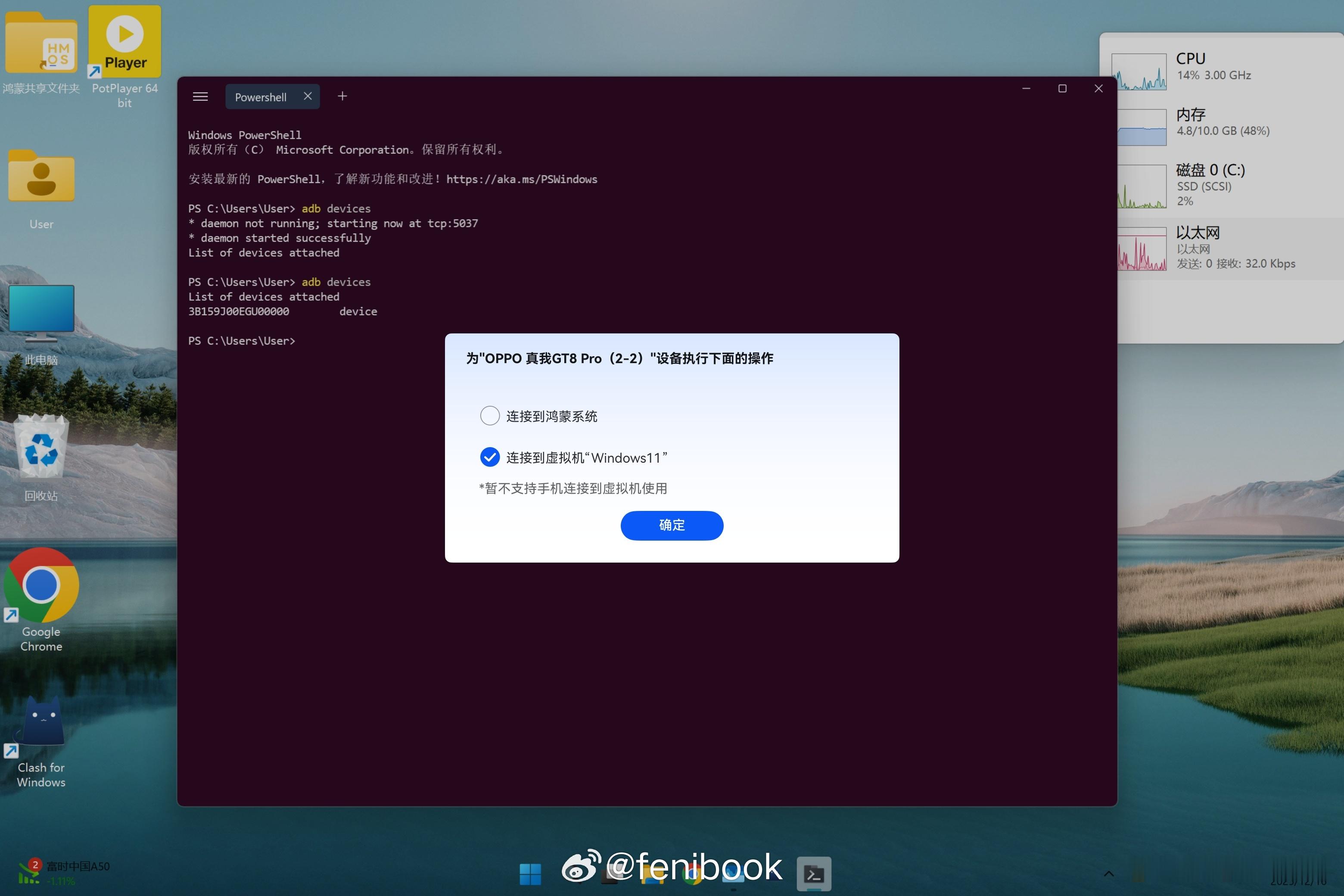This screenshot has height=896, width=1344.
Task: Click the 确定 confirm button
Action: 672,525
